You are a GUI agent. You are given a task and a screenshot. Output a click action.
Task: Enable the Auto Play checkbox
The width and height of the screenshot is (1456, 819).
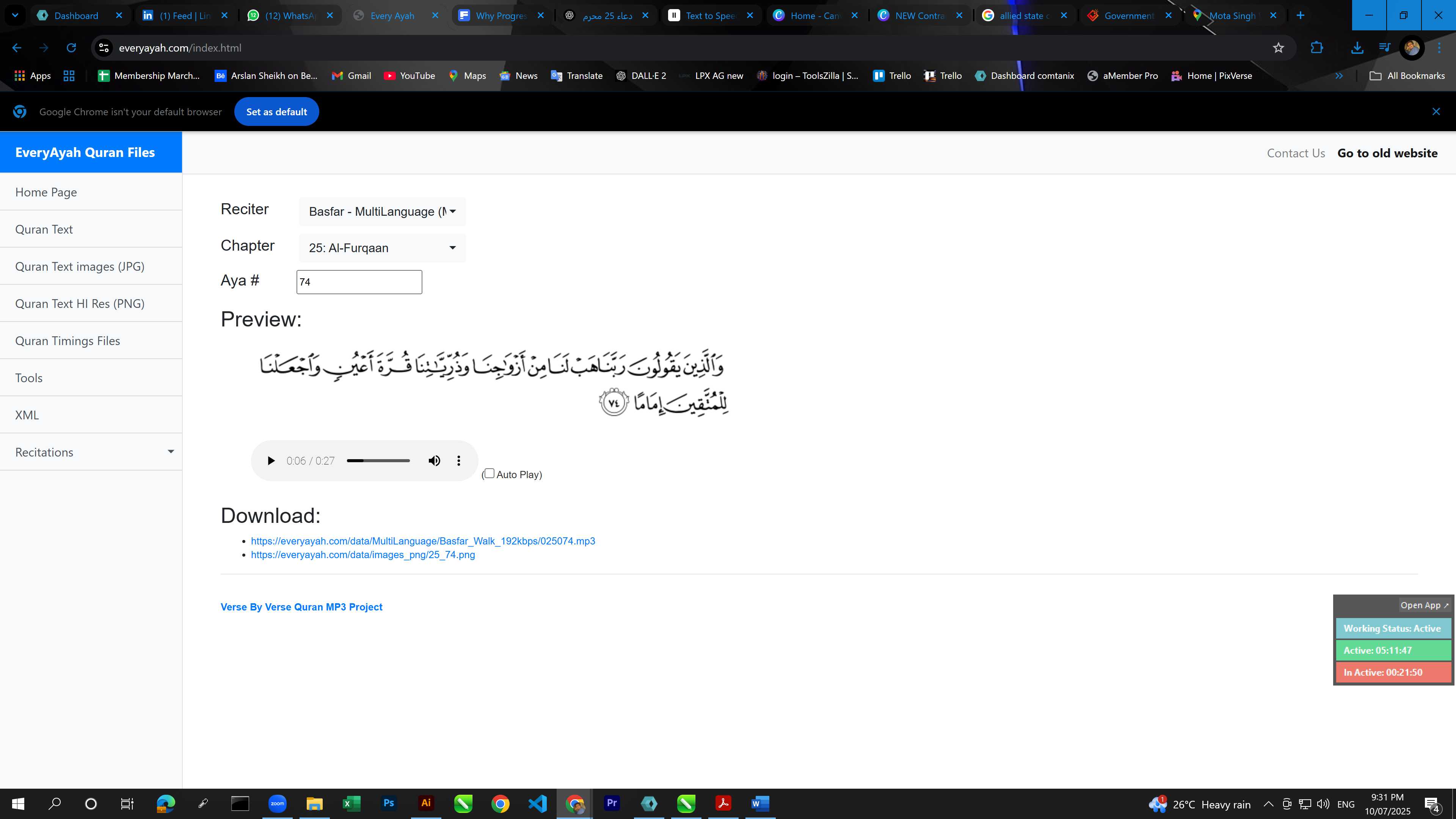(x=490, y=473)
